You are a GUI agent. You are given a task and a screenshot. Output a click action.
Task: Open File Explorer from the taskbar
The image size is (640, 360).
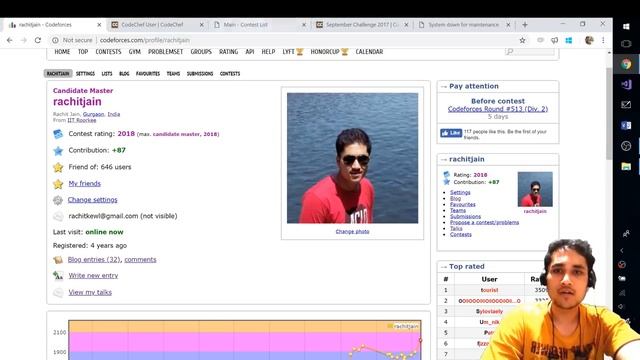(626, 166)
